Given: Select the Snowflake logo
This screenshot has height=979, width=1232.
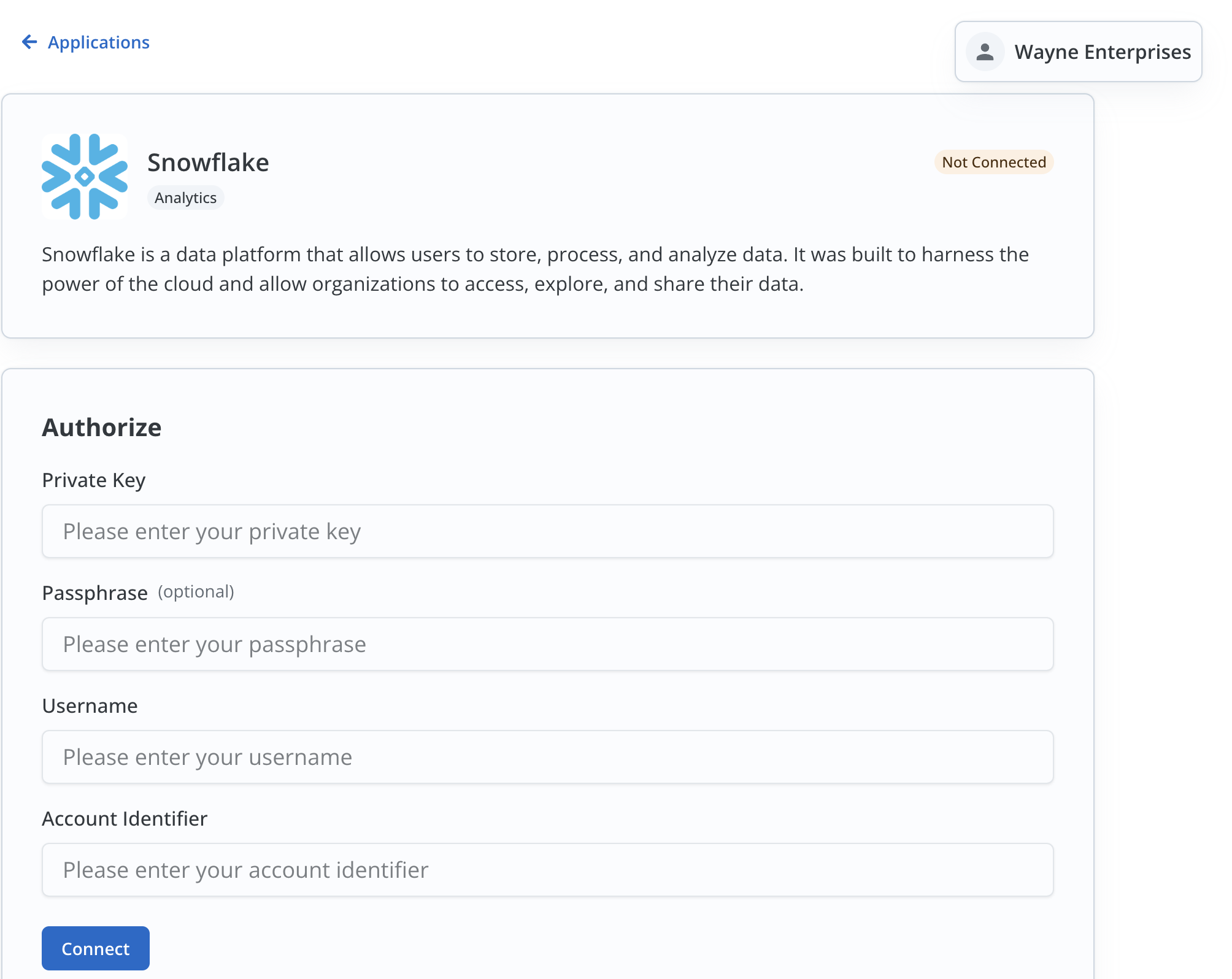Looking at the screenshot, I should [x=84, y=175].
